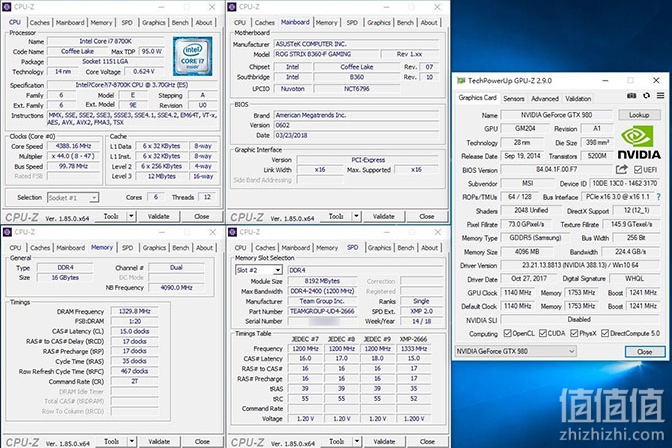This screenshot has width=672, height=448.
Task: Click the GM204 GPU value
Action: click(525, 129)
